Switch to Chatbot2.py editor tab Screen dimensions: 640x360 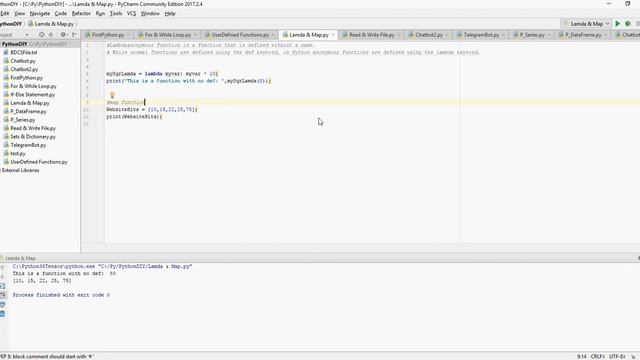pyautogui.click(x=429, y=35)
